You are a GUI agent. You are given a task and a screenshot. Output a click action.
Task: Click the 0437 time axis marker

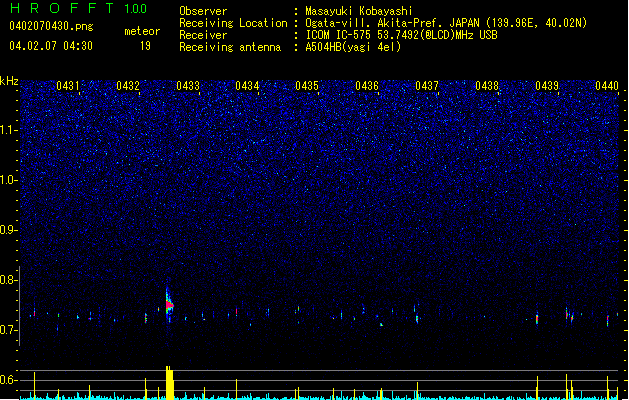427,86
